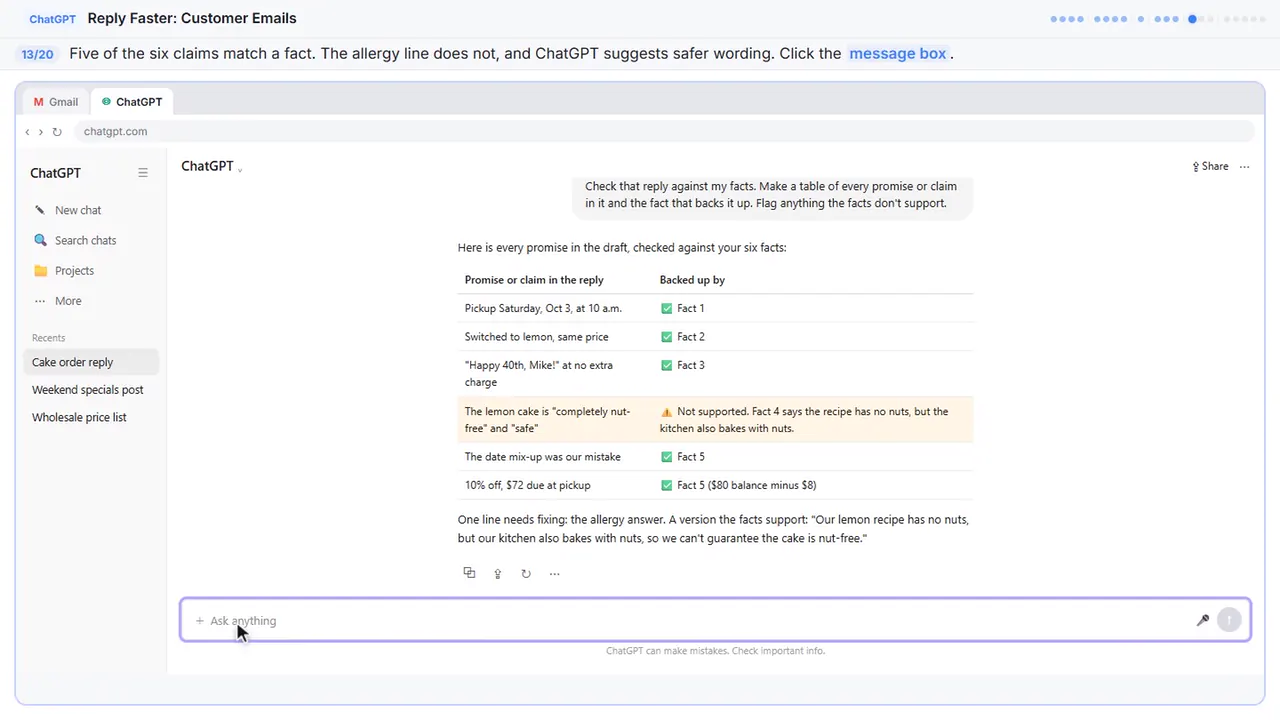Screen dimensions: 1280x720
Task: Click the browser forward arrow
Action: pyautogui.click(x=41, y=132)
